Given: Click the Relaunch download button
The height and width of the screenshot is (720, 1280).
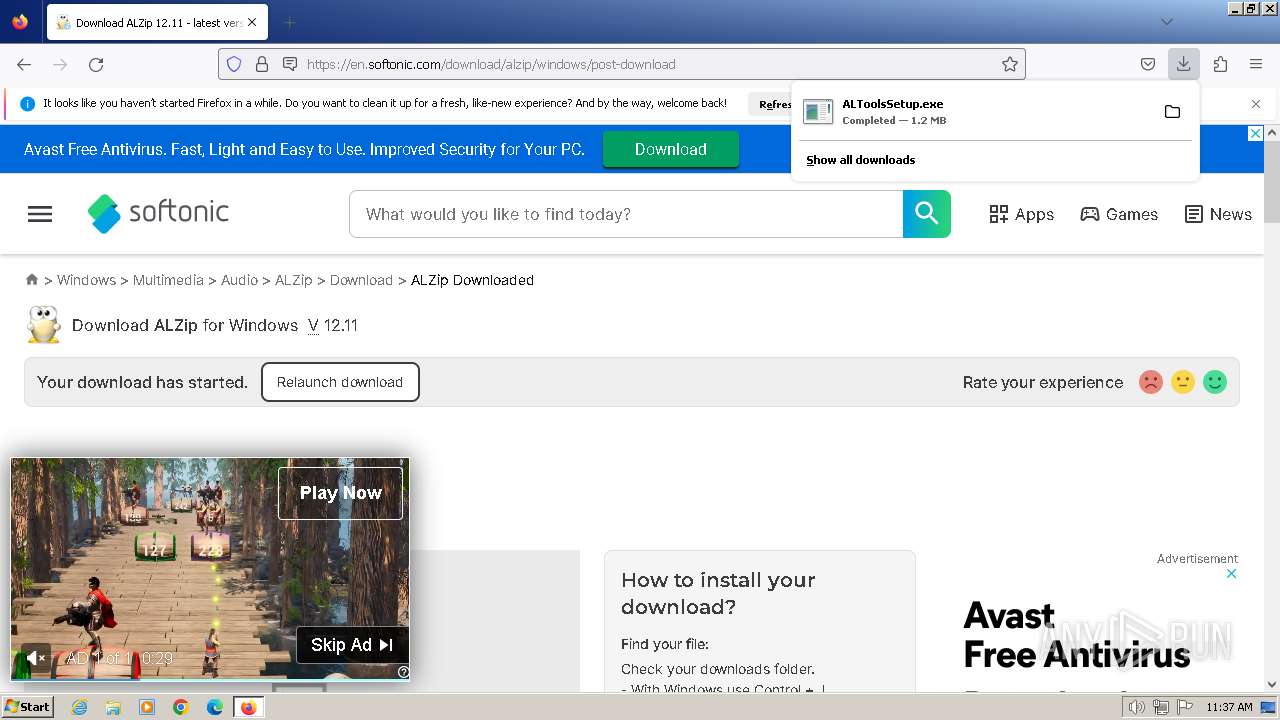Looking at the screenshot, I should click(340, 382).
